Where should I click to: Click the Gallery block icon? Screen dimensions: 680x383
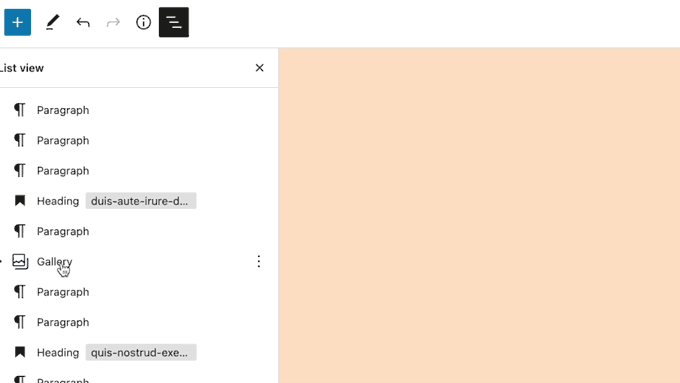coord(20,262)
